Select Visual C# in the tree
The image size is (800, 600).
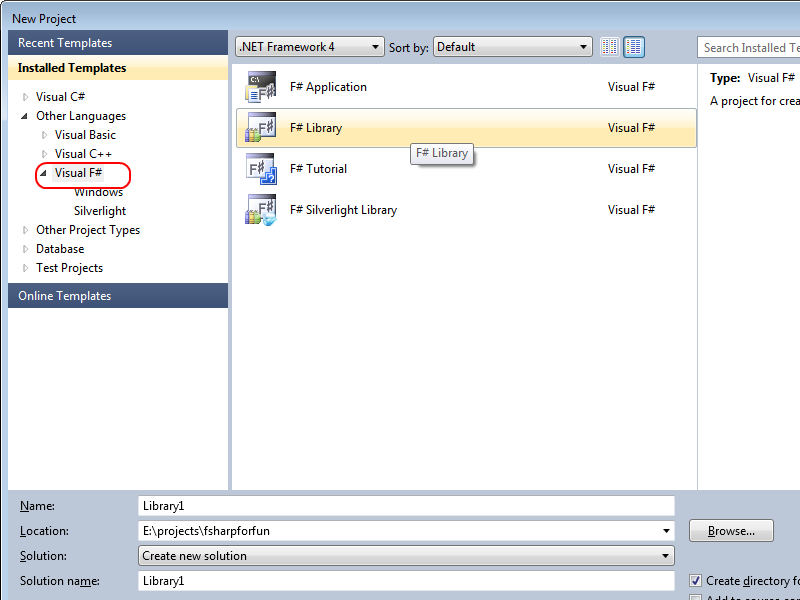(x=60, y=96)
